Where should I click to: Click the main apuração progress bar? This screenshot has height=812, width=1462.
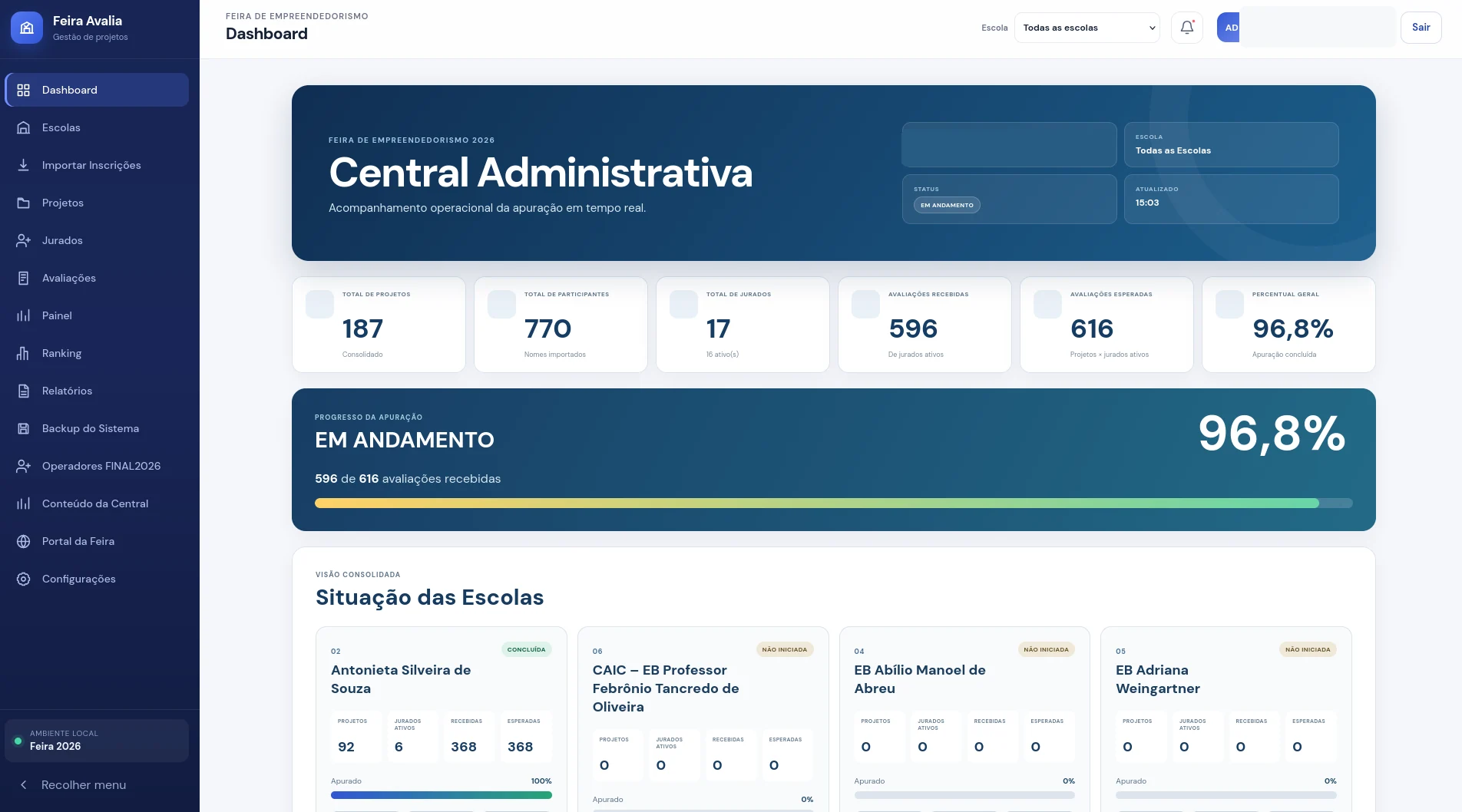[834, 503]
